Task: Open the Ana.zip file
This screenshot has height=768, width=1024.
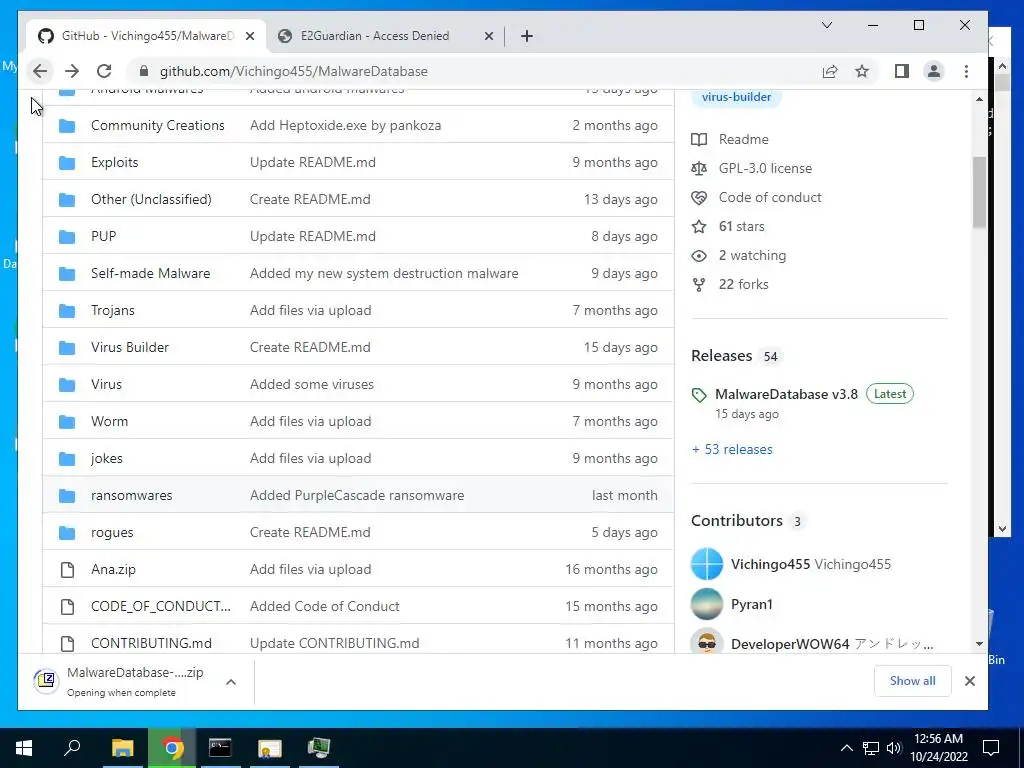Action: point(113,569)
